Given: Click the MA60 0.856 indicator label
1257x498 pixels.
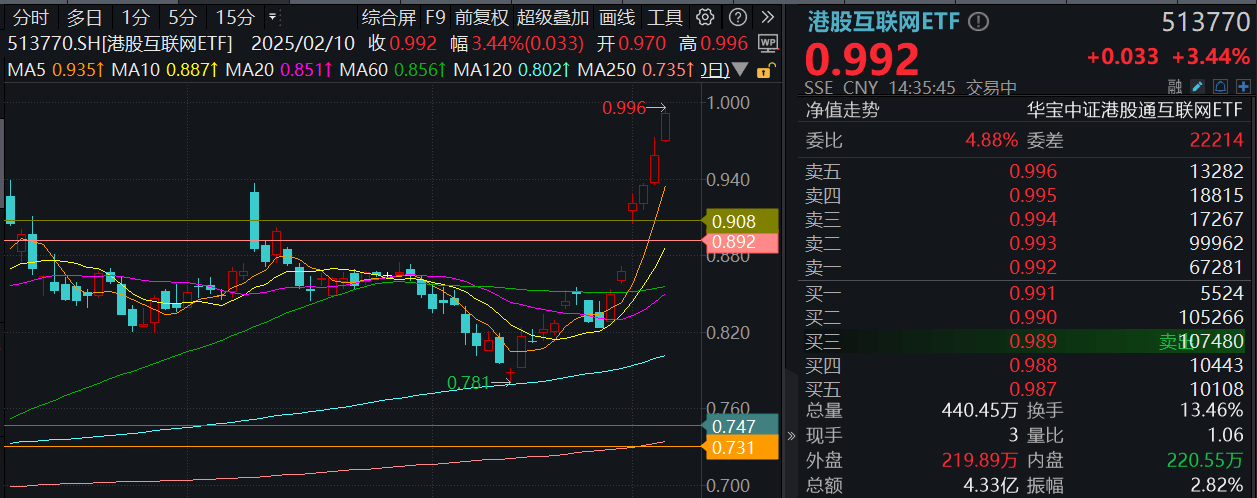Looking at the screenshot, I should point(393,70).
